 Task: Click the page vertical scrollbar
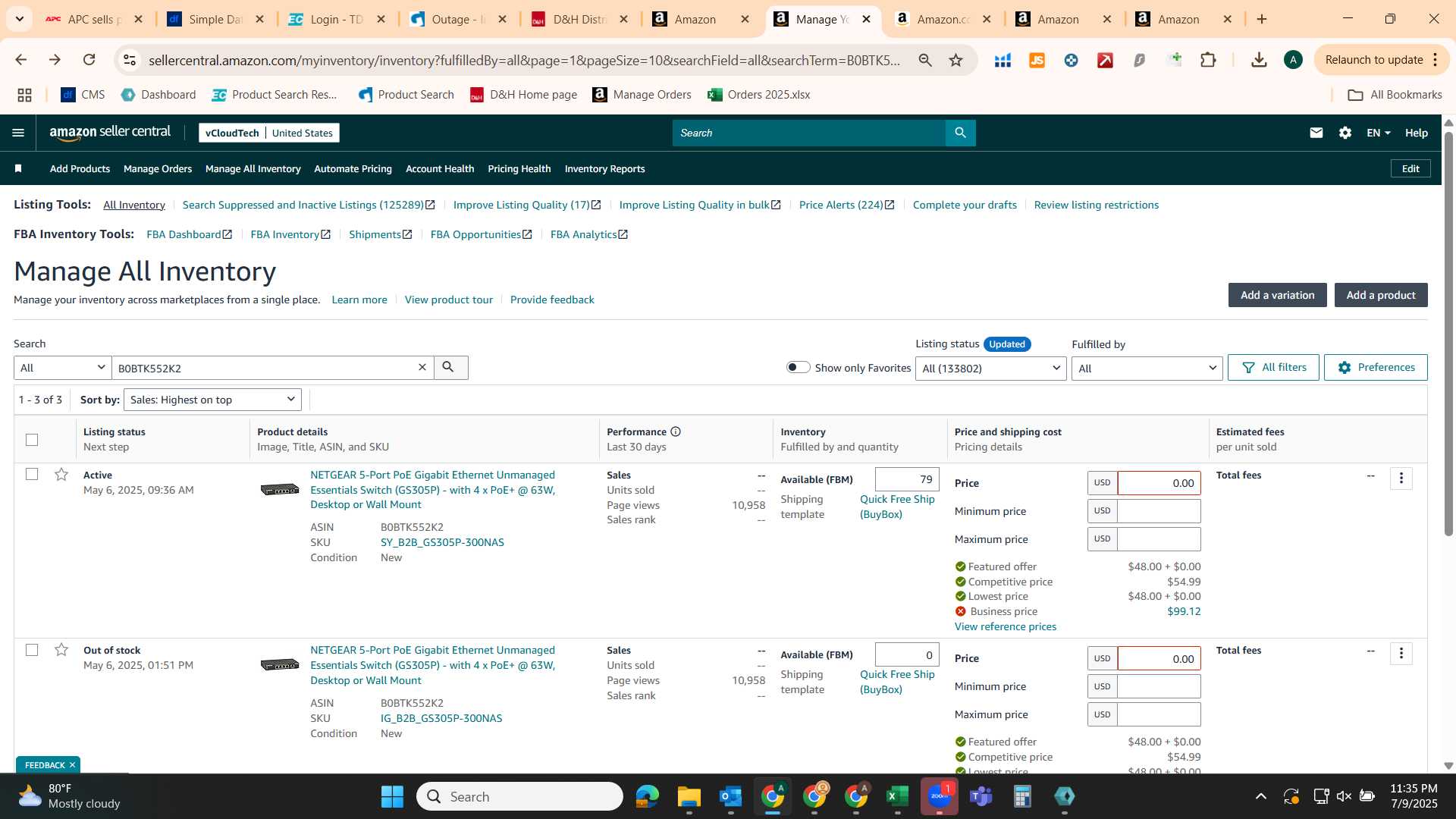pos(1448,334)
